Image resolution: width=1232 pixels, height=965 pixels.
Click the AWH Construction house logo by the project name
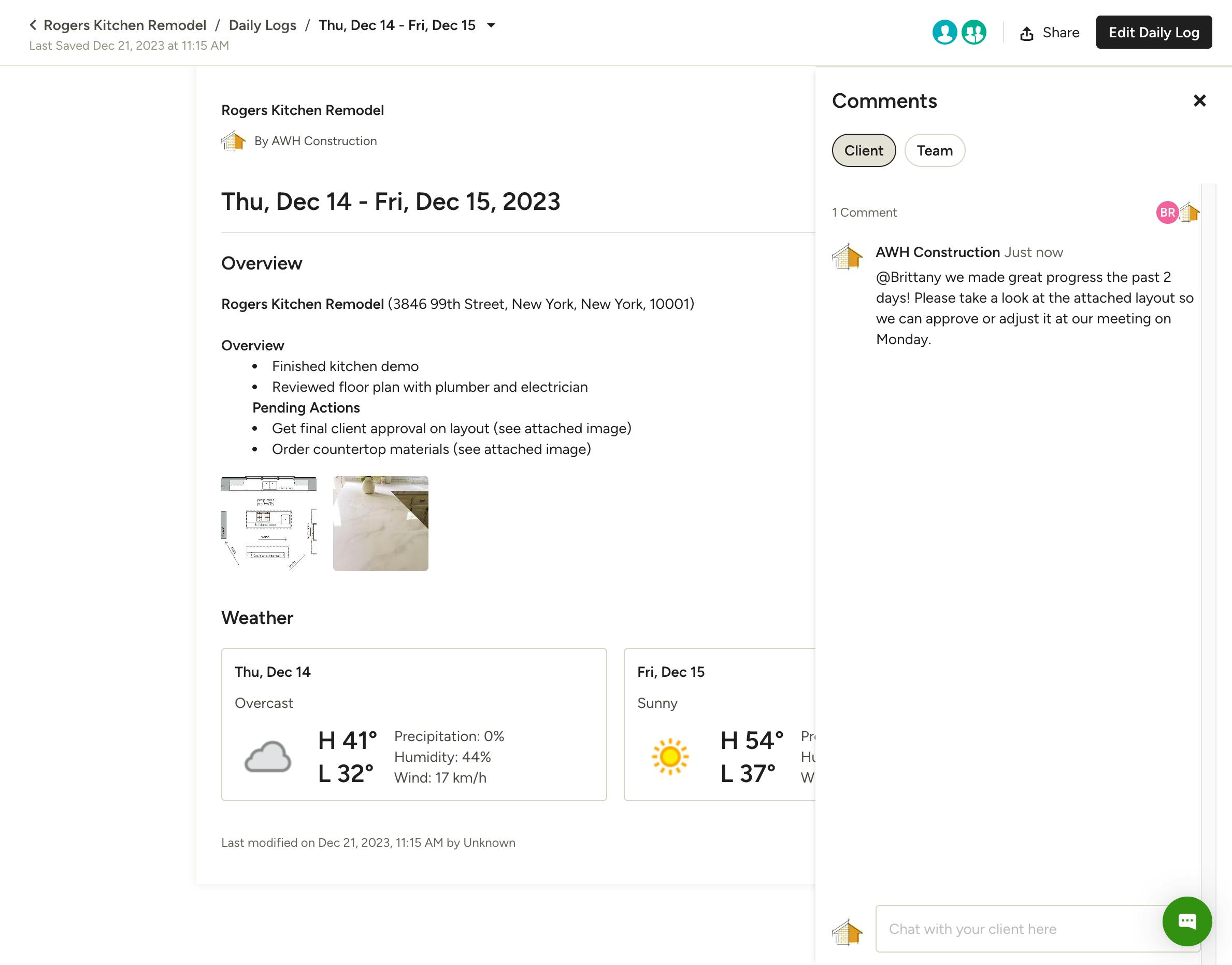[x=234, y=140]
